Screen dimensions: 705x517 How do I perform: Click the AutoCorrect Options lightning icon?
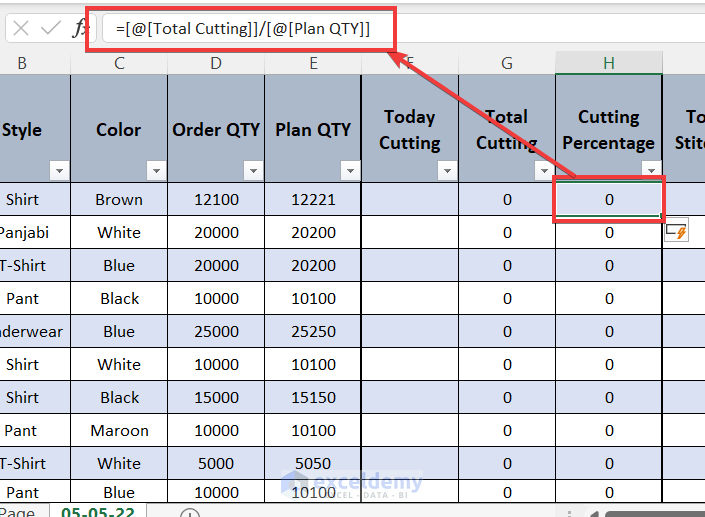(677, 232)
